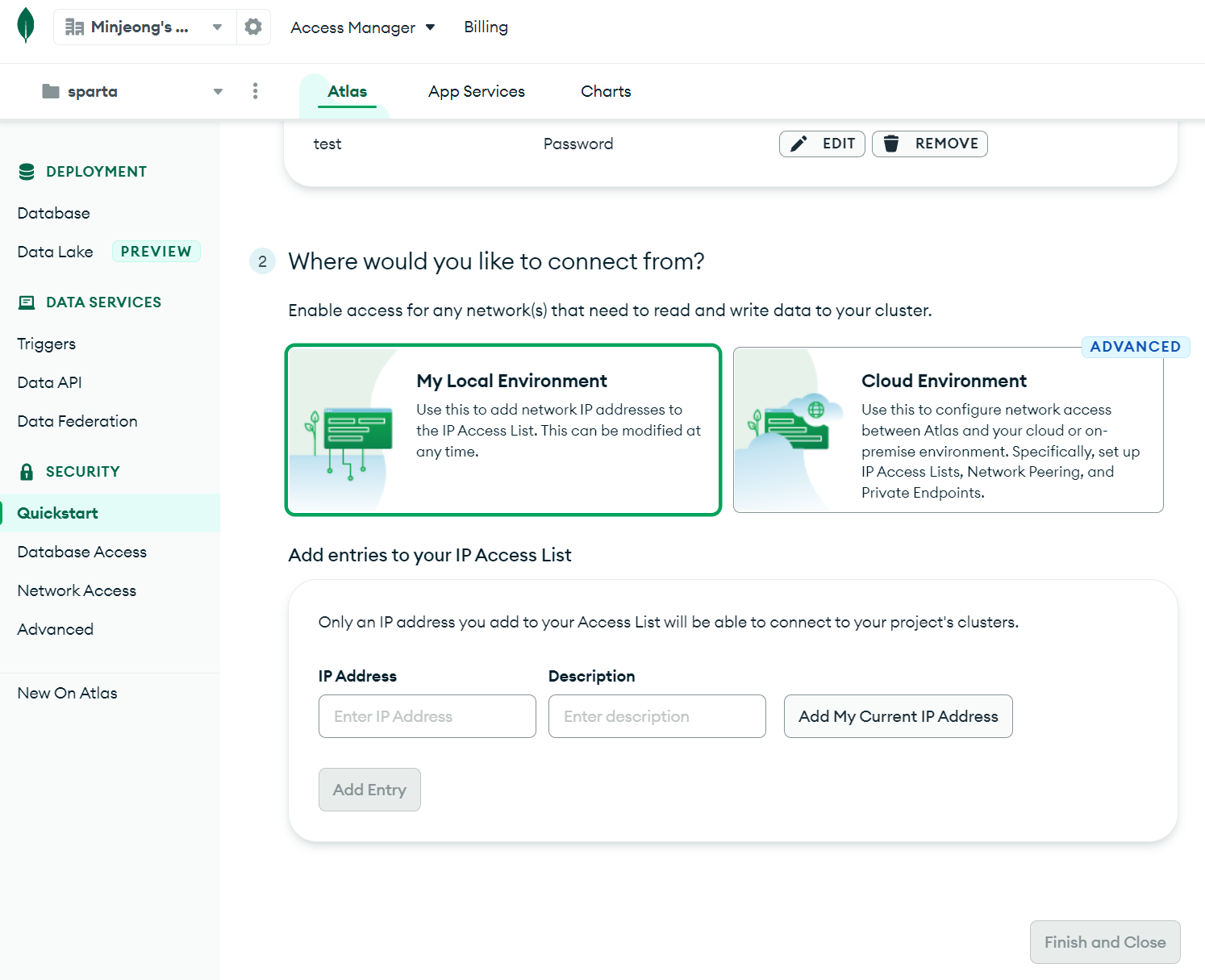The image size is (1205, 980).
Task: Open organization settings gear icon
Action: tap(253, 27)
